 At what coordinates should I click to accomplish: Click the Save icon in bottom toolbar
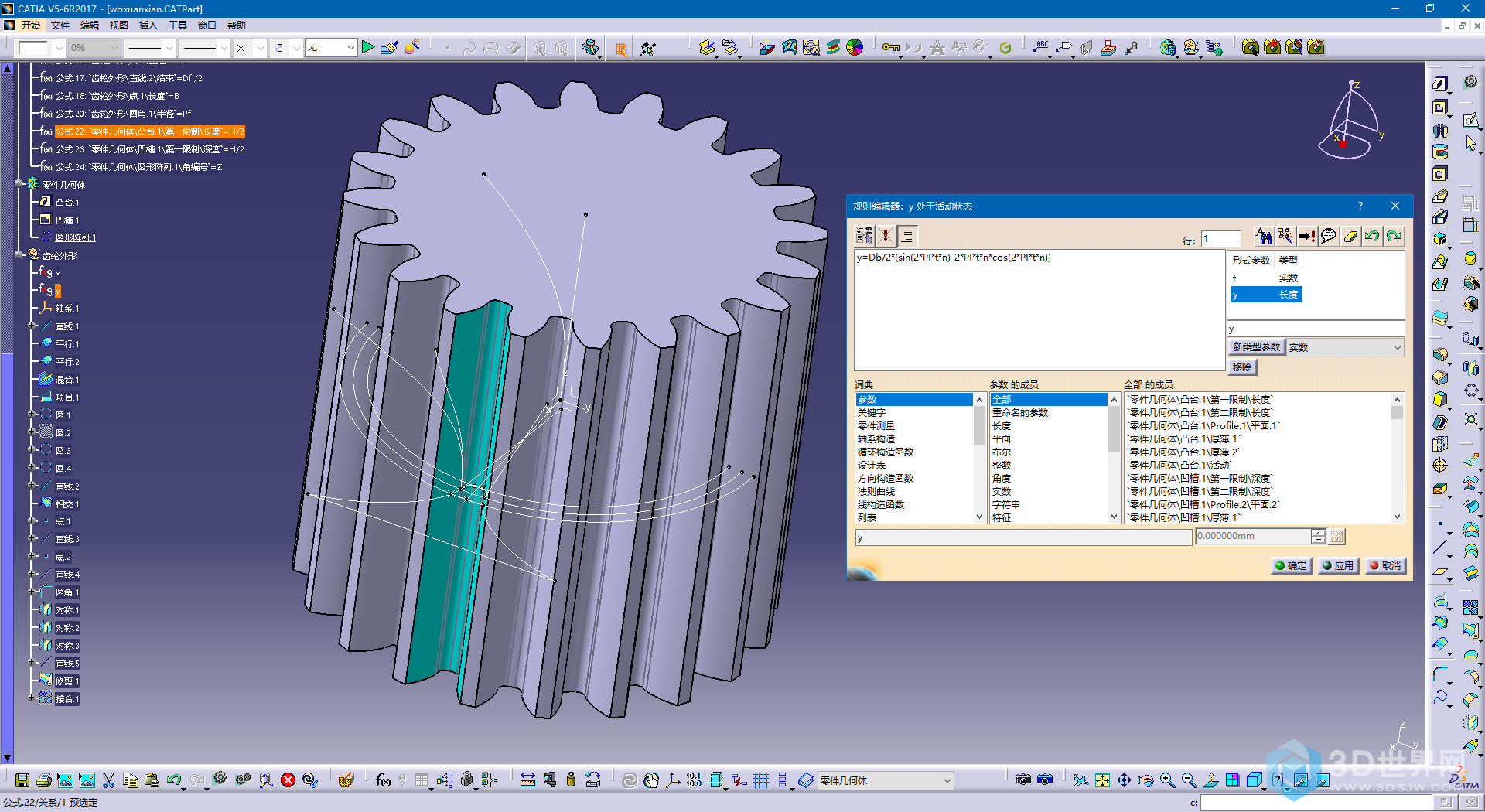(22, 780)
